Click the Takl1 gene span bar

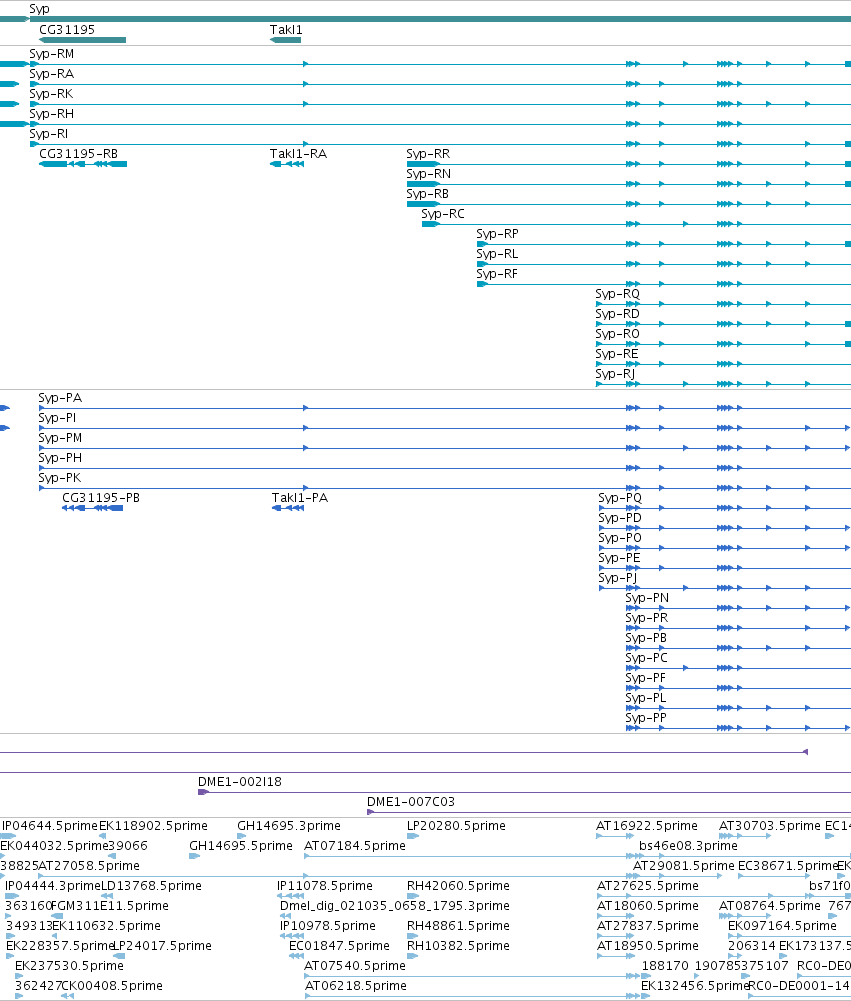285,40
